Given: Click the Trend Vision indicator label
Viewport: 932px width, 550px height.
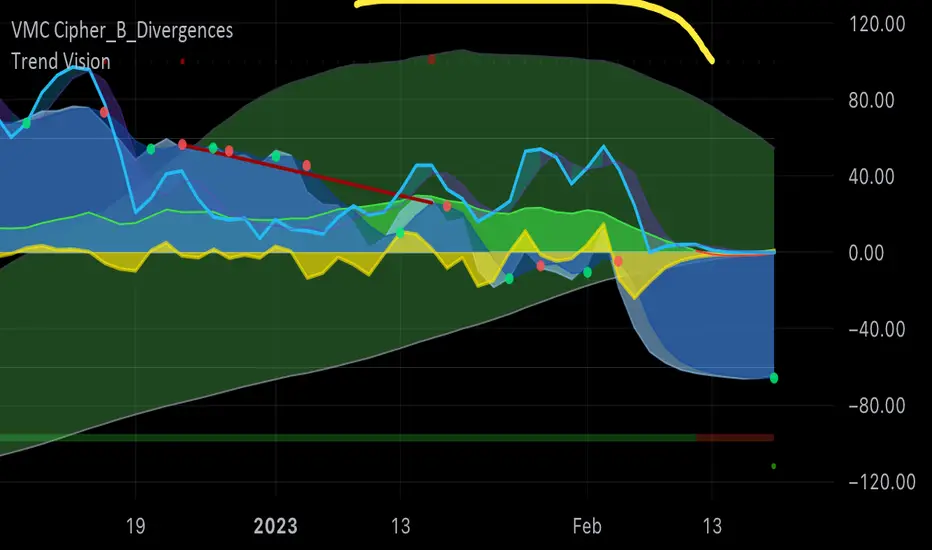Looking at the screenshot, I should tap(61, 61).
